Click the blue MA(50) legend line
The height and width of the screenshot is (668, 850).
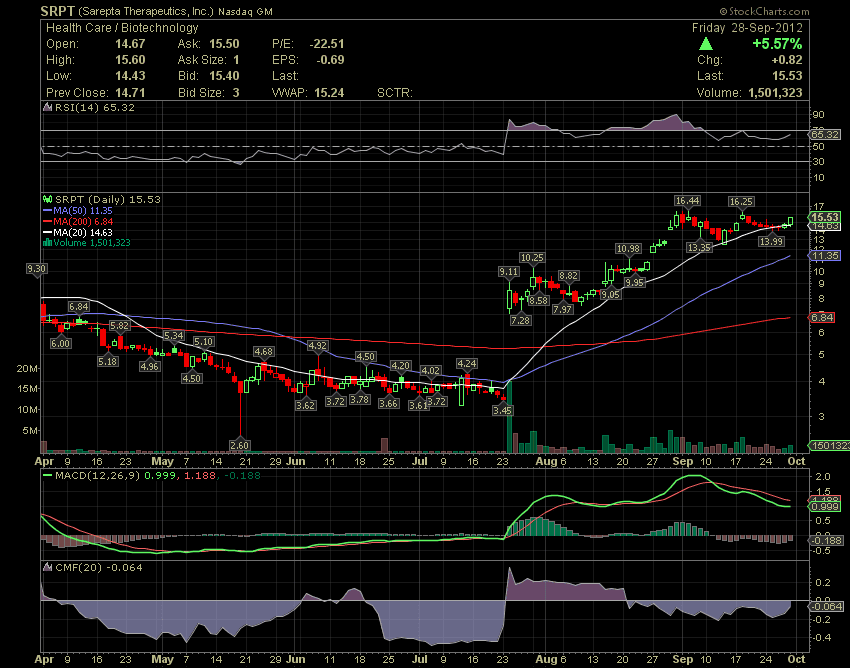48,211
